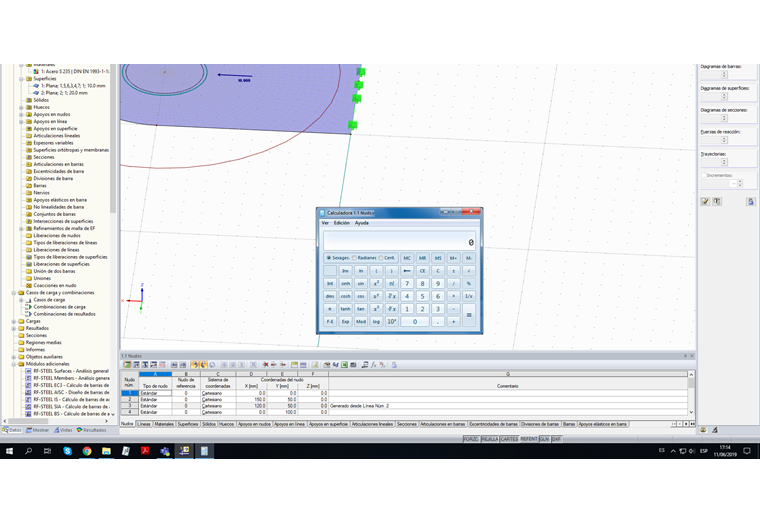The height and width of the screenshot is (524, 760).
Task: Click the Adobe Acrobat icon in taskbar
Action: (145, 451)
